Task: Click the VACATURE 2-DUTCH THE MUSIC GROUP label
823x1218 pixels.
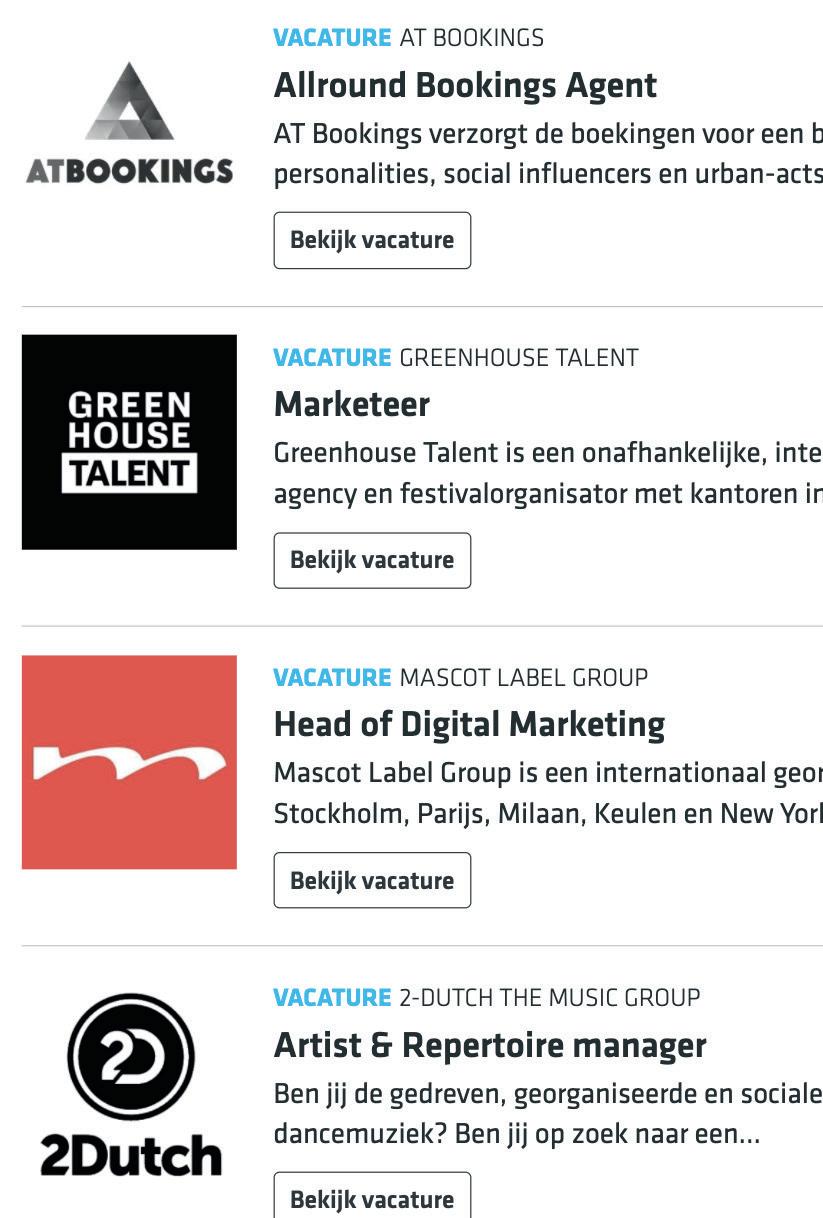Action: pyautogui.click(x=486, y=998)
